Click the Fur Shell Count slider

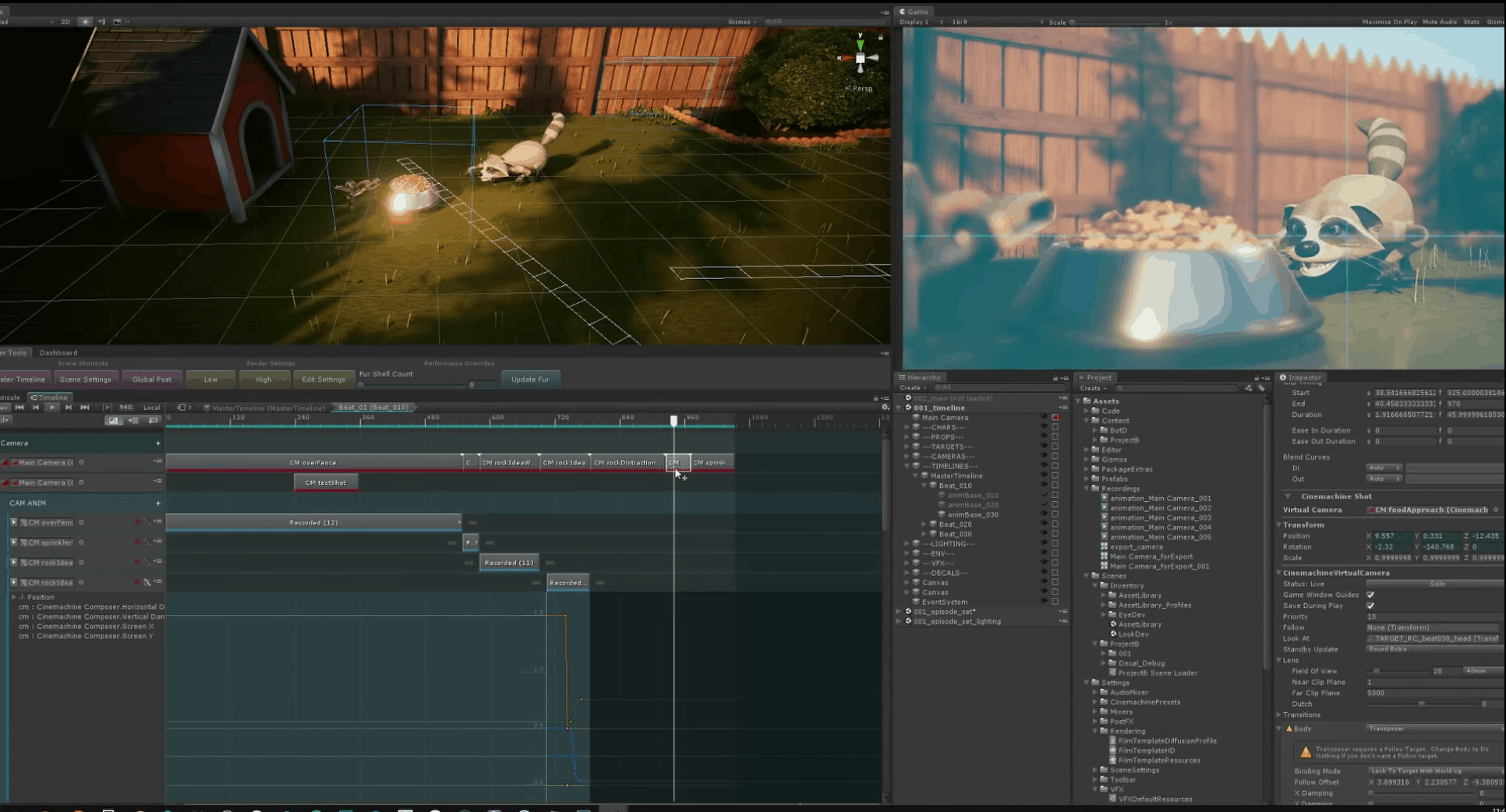[x=412, y=384]
